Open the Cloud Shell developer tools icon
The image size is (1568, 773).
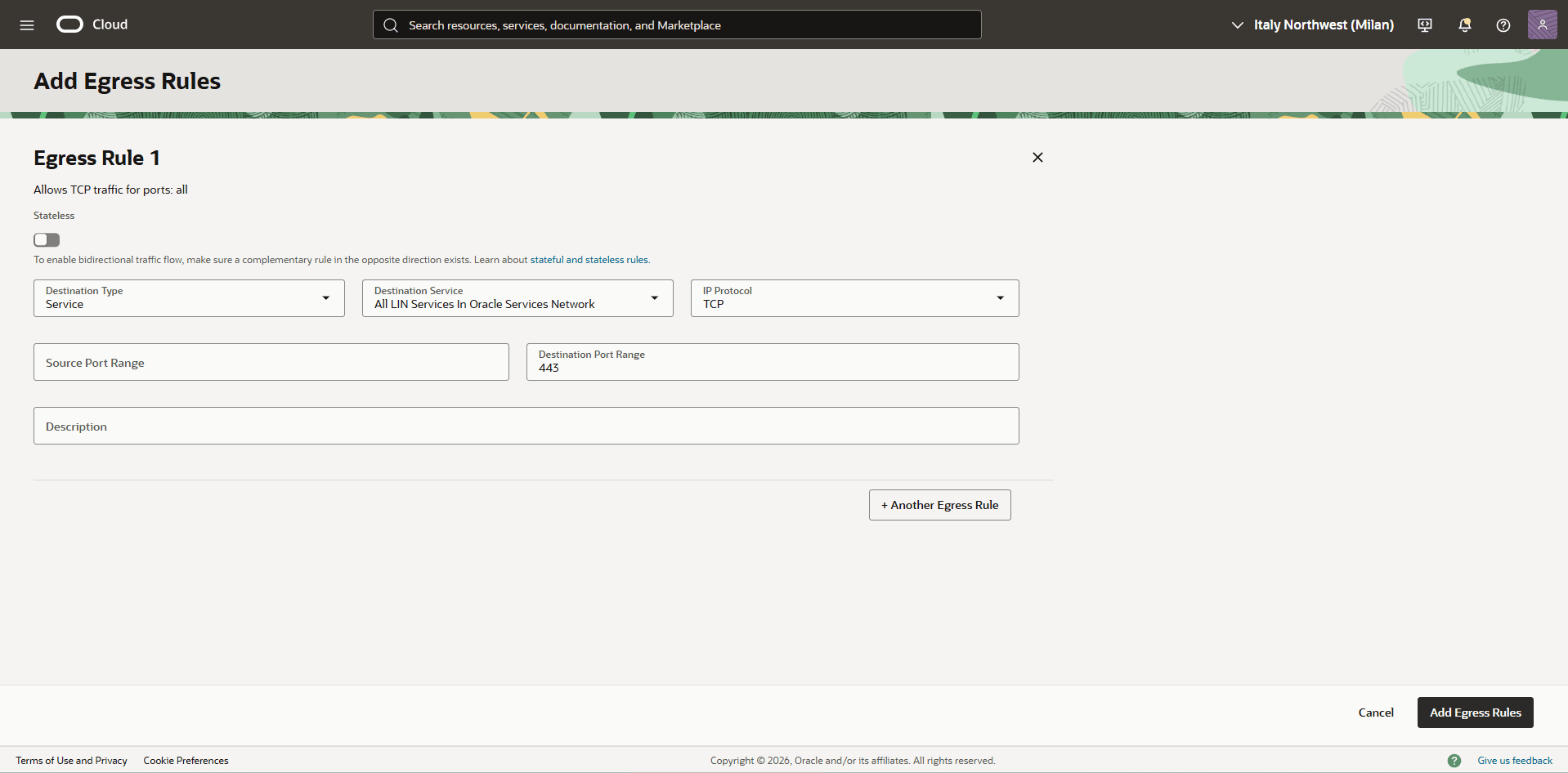(1425, 25)
